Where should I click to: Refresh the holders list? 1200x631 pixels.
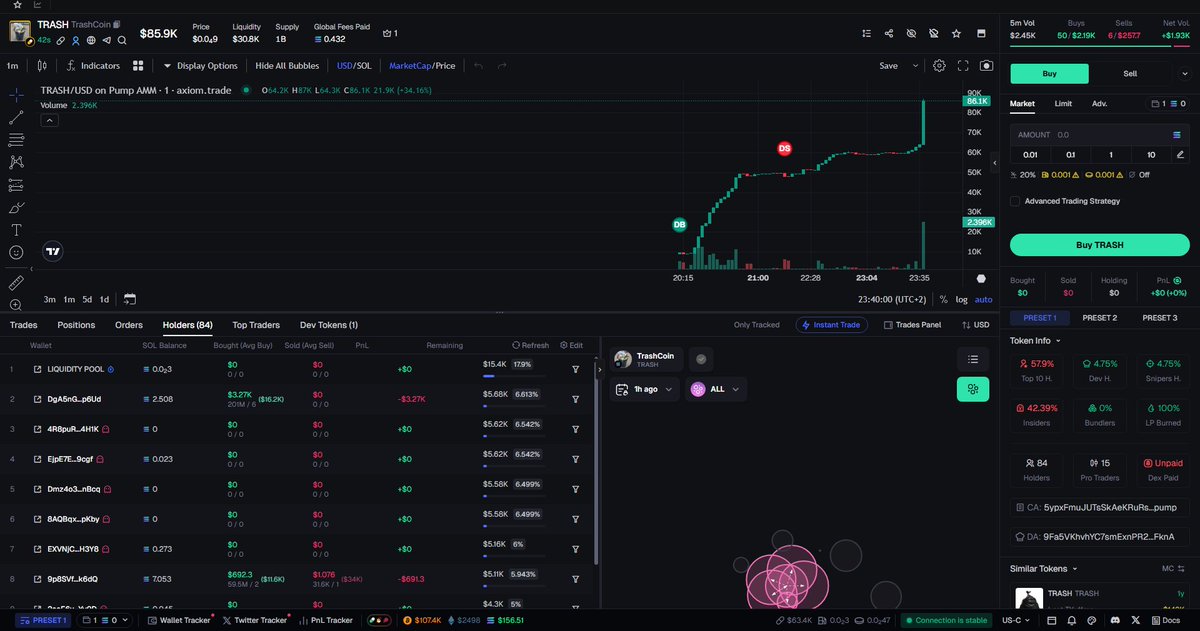(x=531, y=345)
